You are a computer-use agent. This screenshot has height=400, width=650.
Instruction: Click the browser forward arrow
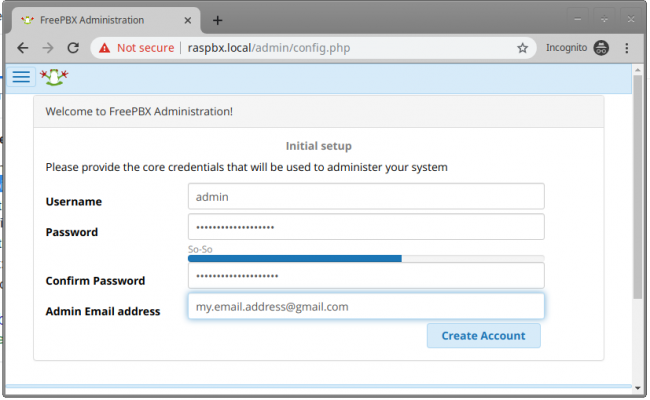point(48,48)
